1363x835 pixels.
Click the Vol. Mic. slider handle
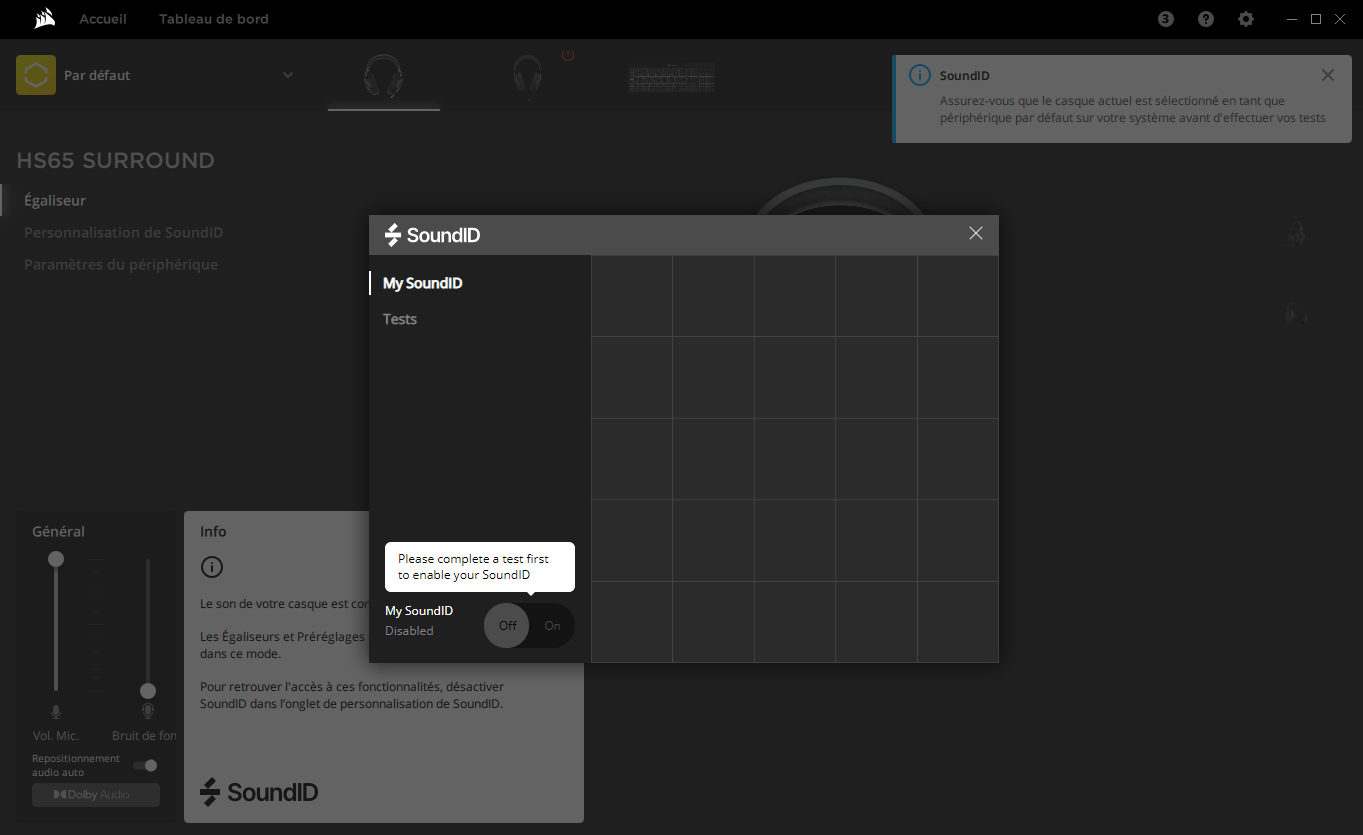(x=56, y=559)
